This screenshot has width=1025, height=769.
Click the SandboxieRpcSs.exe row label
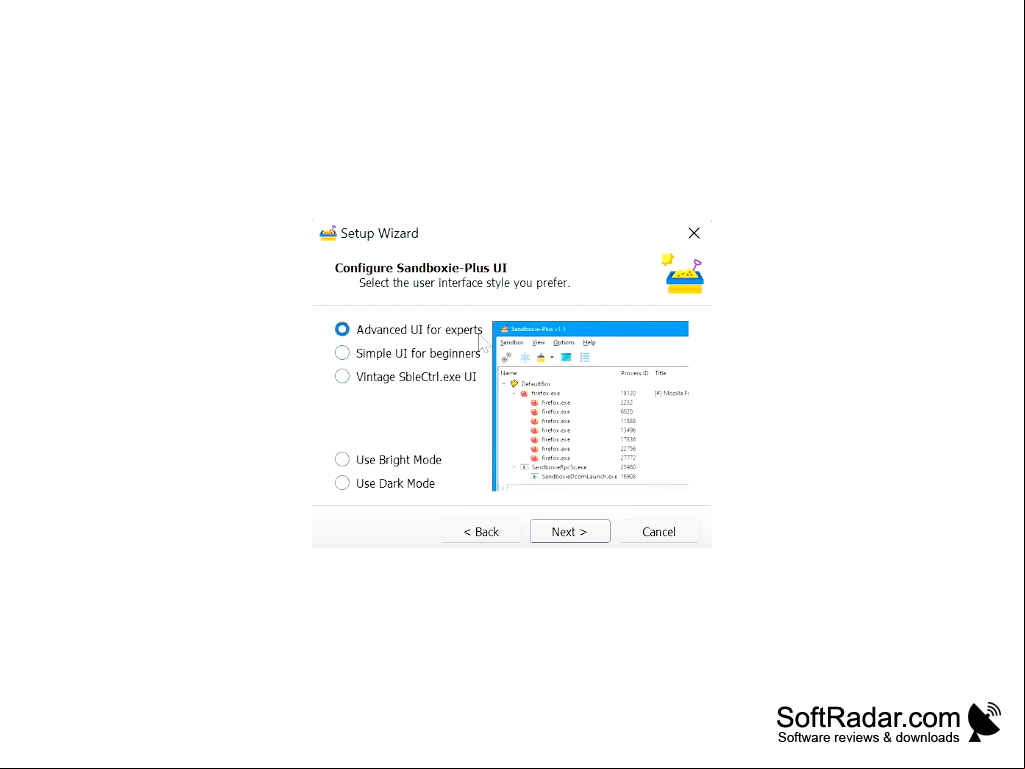click(559, 467)
